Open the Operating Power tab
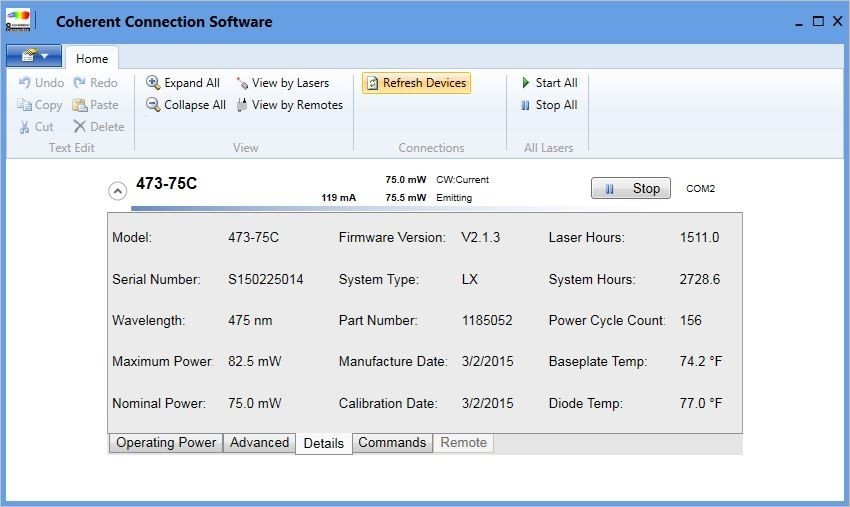850x507 pixels. 166,442
